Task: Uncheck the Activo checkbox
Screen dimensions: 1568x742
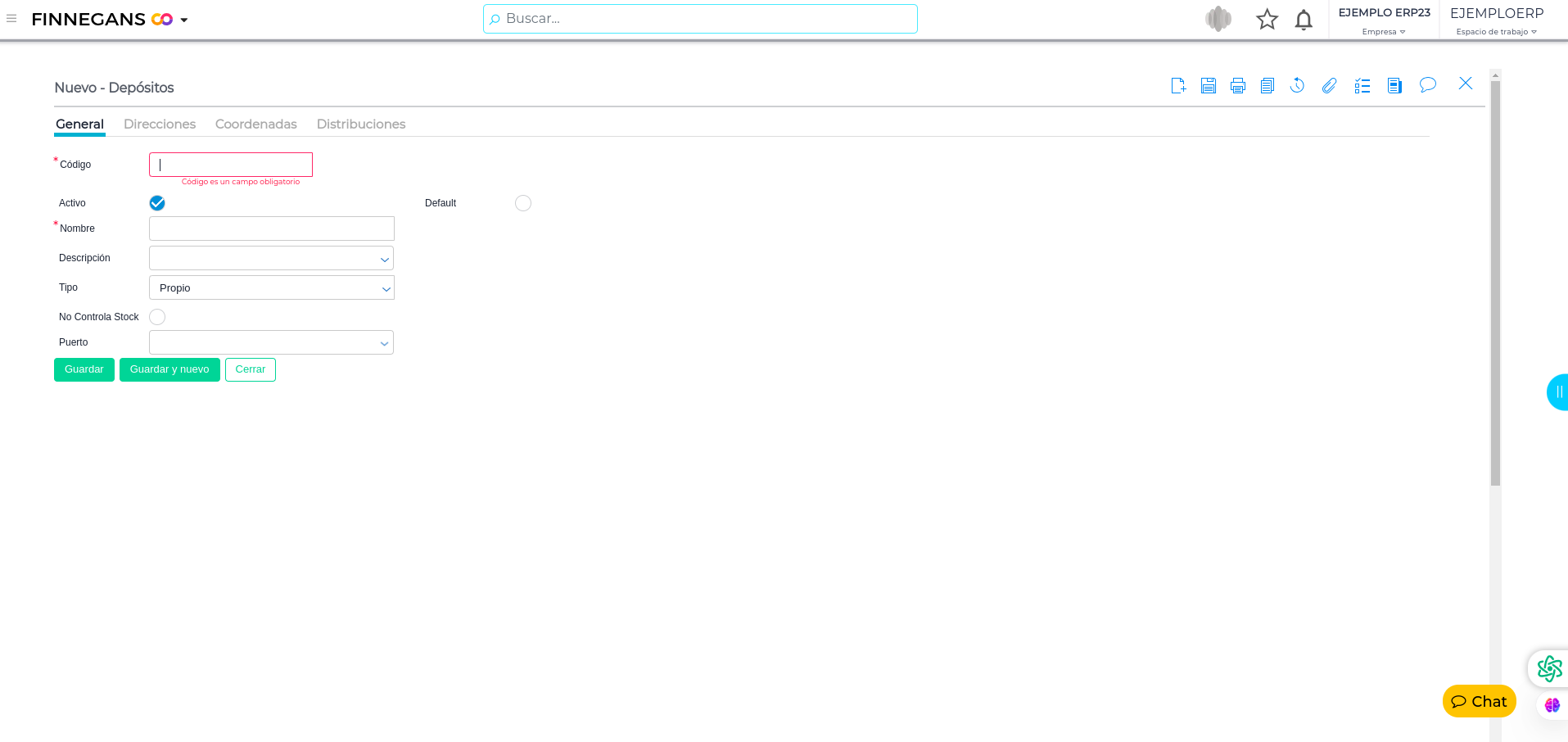Action: pyautogui.click(x=157, y=203)
